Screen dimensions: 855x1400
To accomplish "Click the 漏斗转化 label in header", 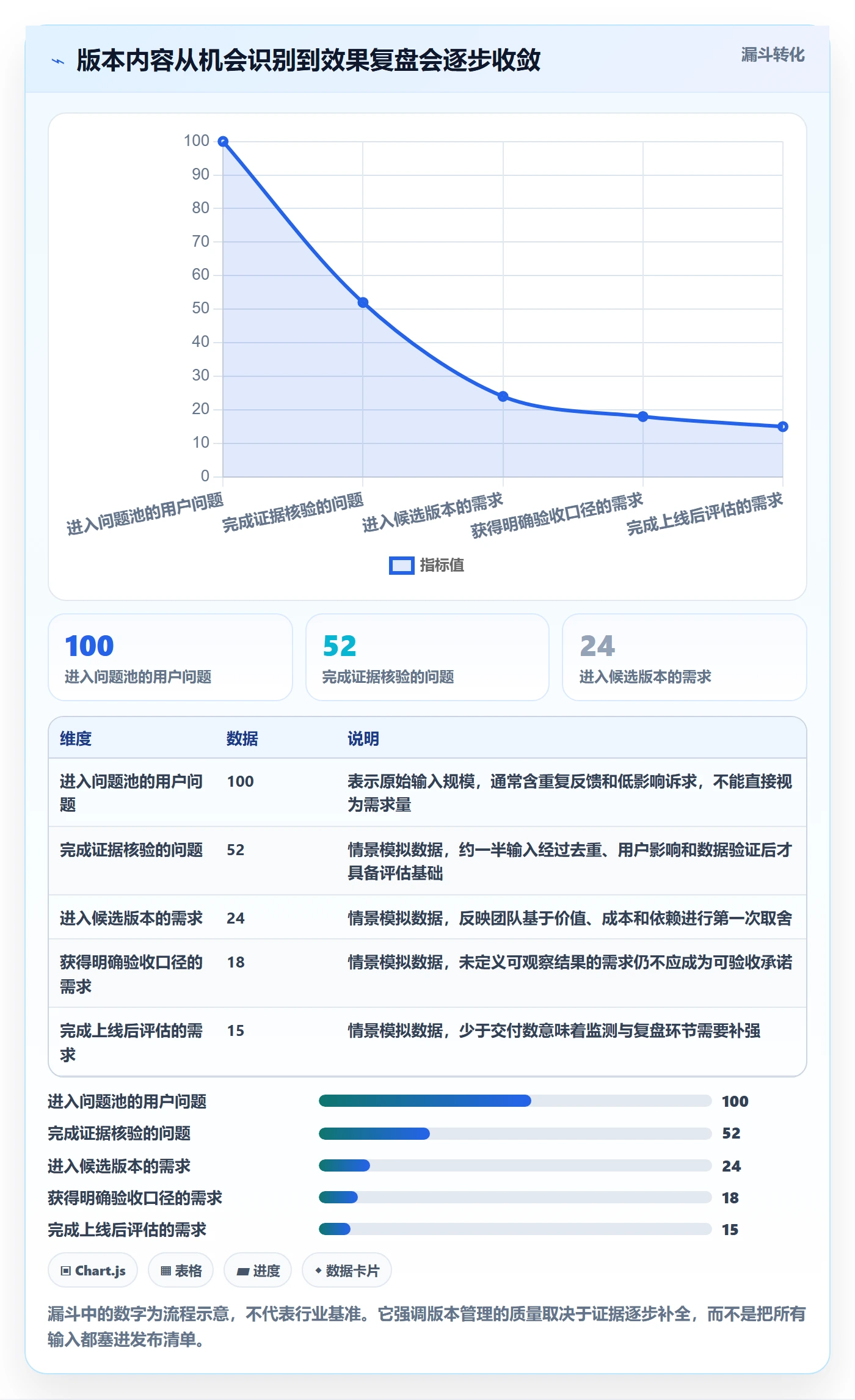I will pos(773,55).
